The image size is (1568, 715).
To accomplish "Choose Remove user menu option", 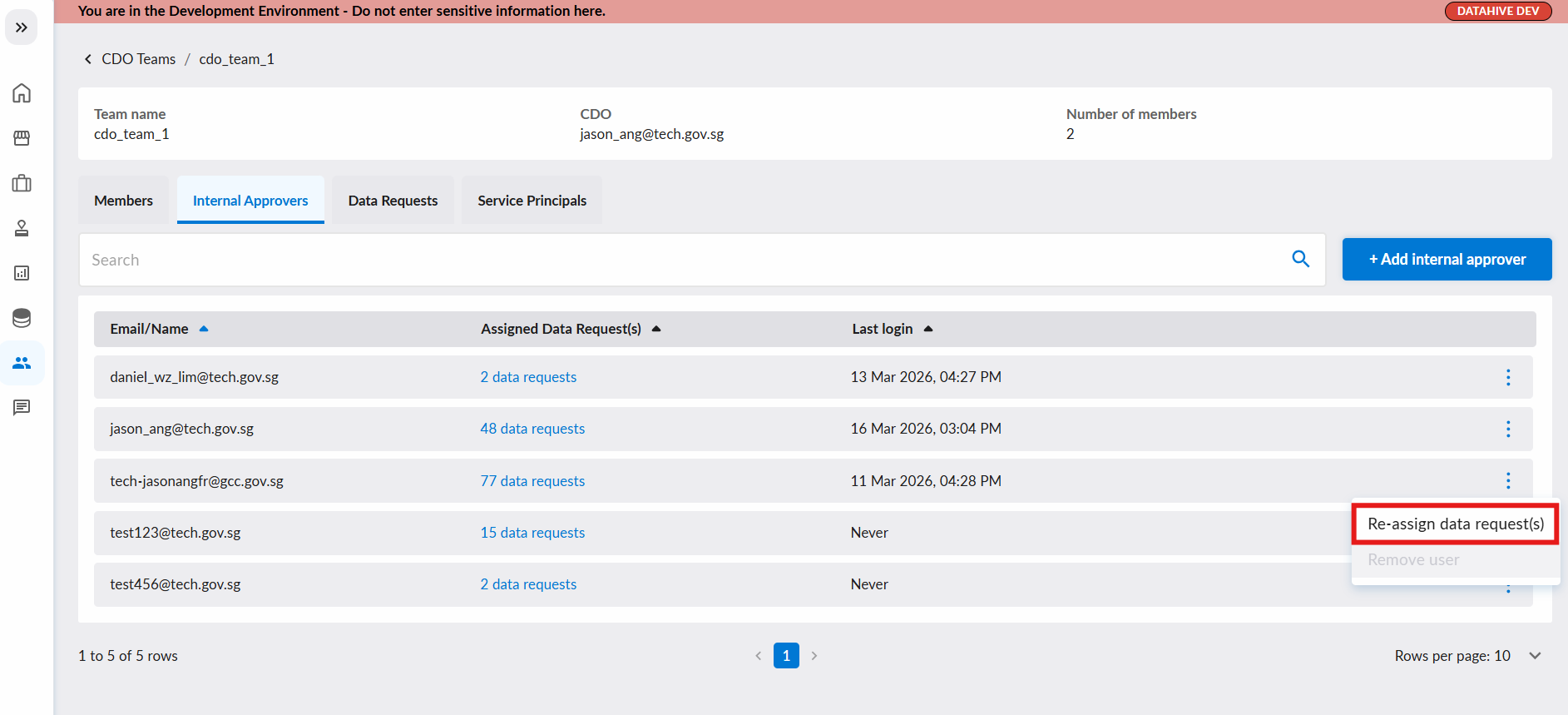I will pos(1456,560).
